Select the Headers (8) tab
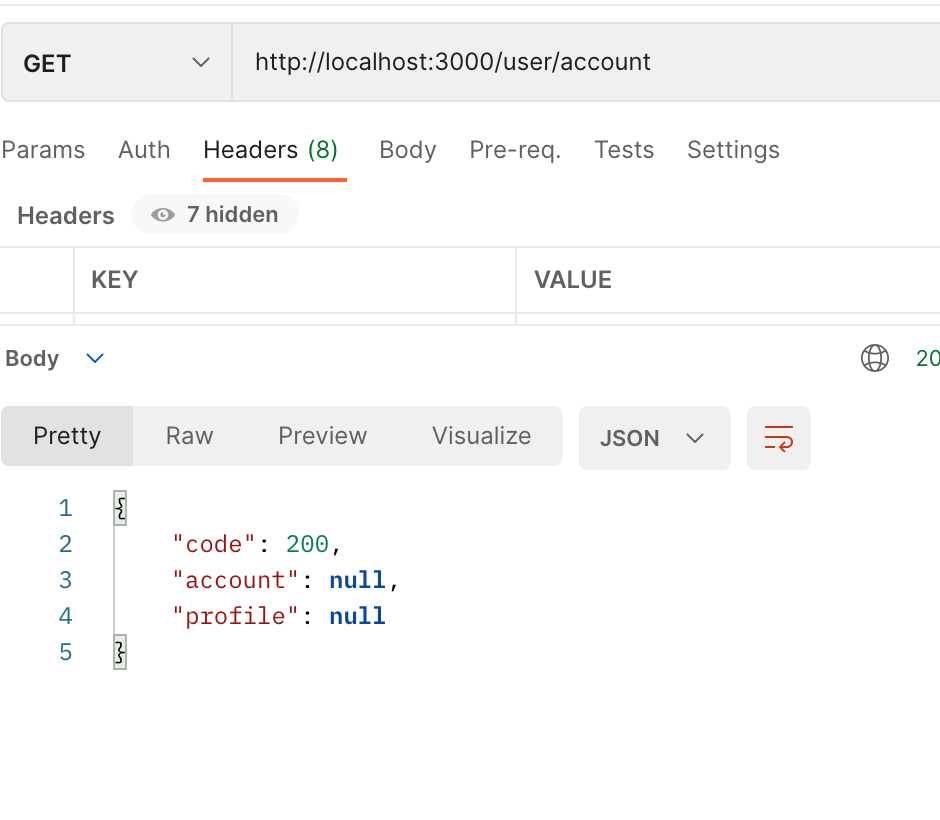The width and height of the screenshot is (940, 820). point(270,150)
